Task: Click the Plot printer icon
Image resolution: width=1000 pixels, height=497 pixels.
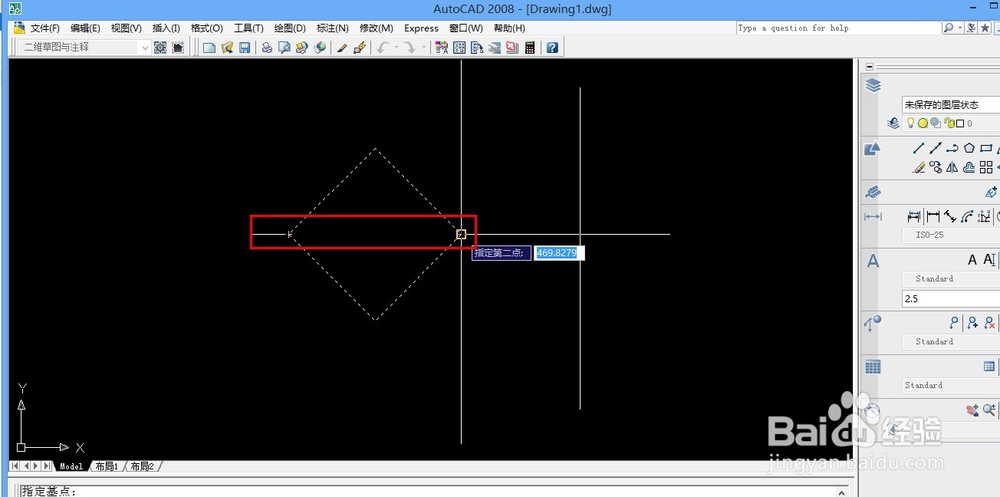Action: pos(267,47)
